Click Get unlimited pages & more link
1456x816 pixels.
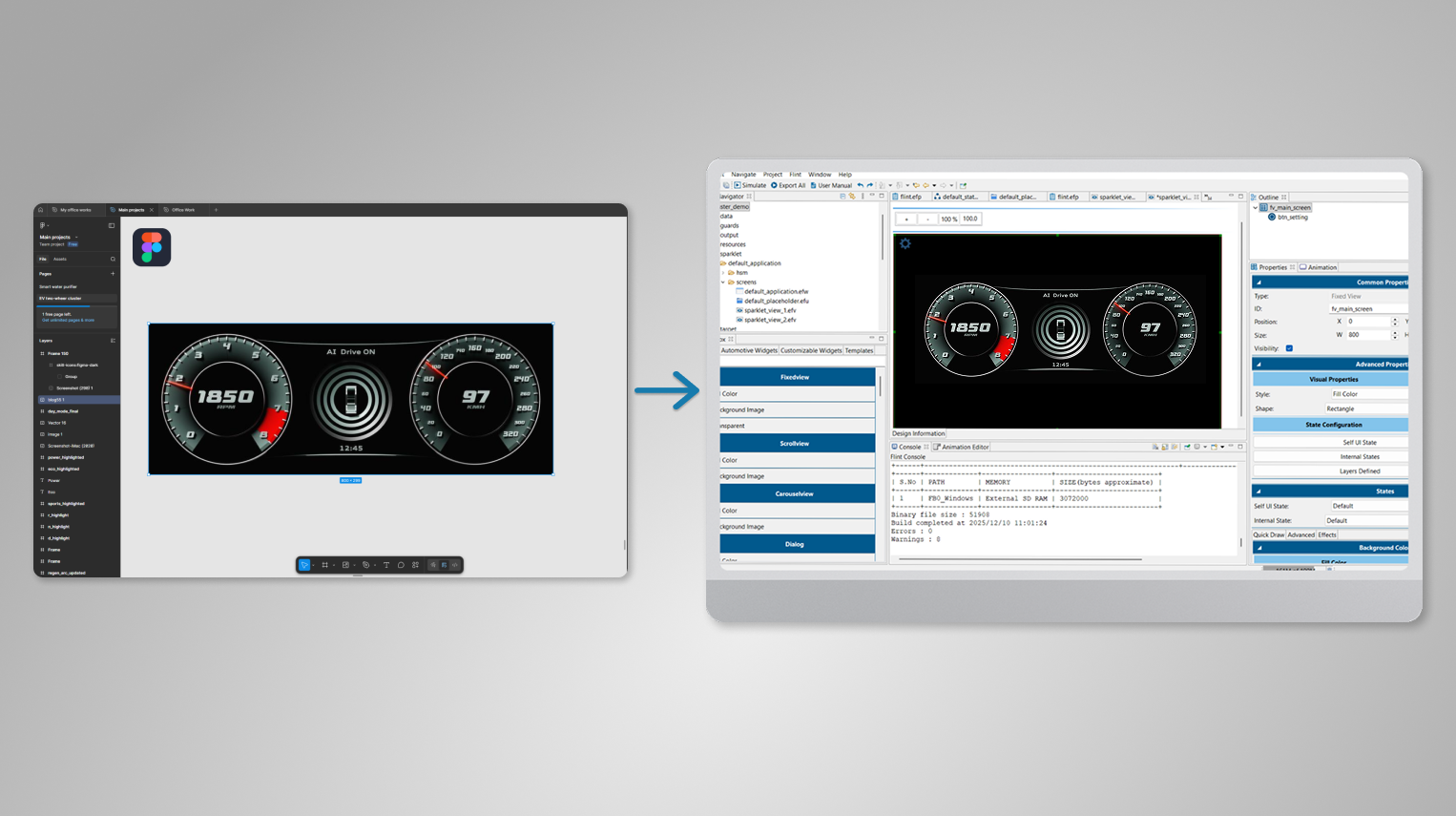(x=68, y=321)
